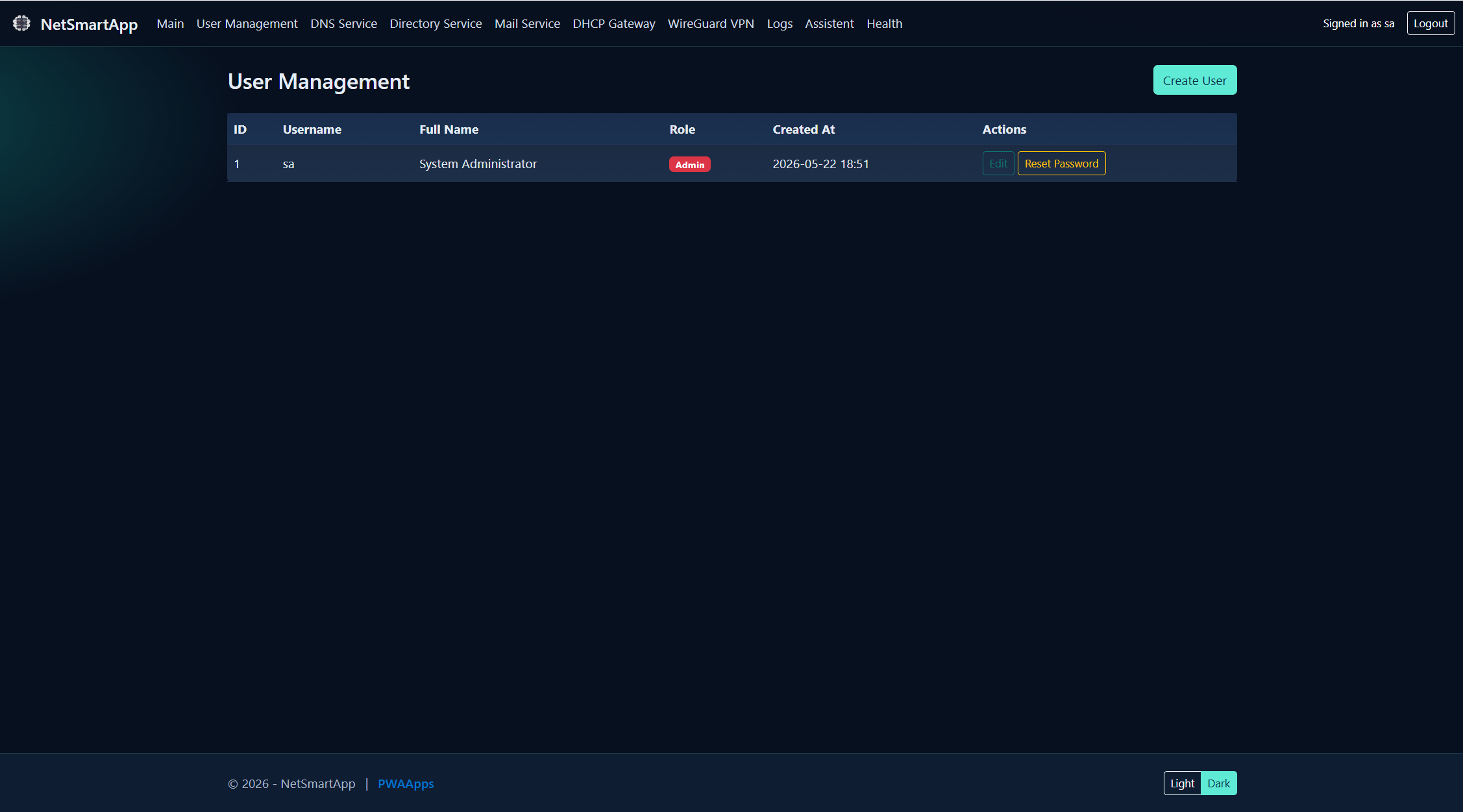Click the Username column header

[312, 129]
